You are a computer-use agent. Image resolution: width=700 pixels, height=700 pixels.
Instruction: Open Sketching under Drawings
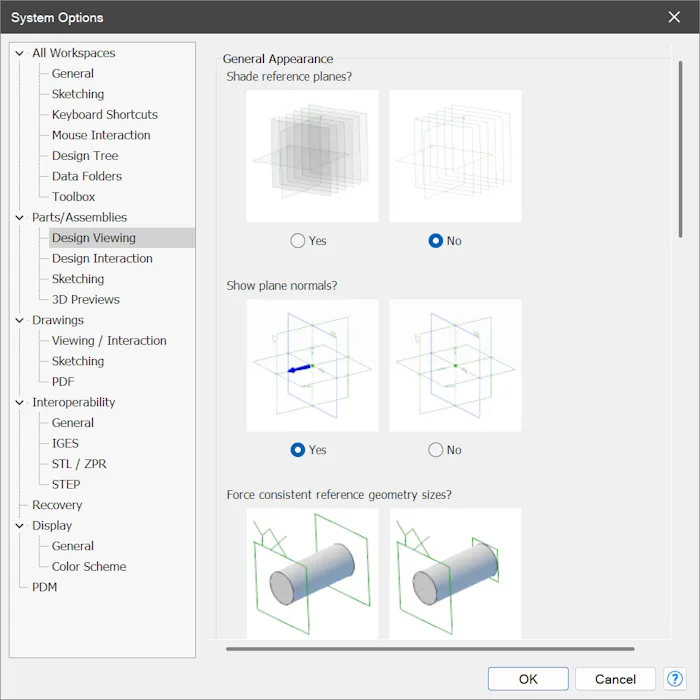click(78, 361)
